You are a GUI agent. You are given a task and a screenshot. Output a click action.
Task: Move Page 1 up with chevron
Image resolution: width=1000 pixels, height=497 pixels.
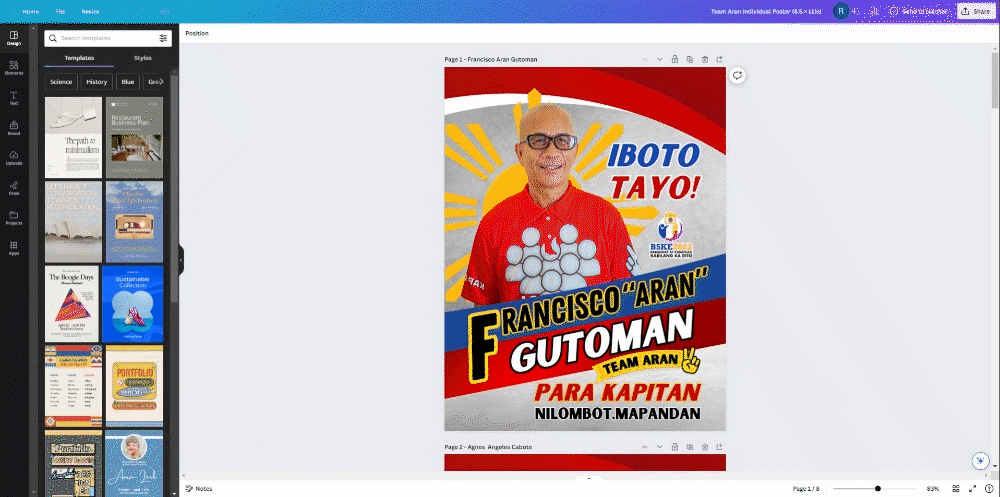click(x=644, y=59)
